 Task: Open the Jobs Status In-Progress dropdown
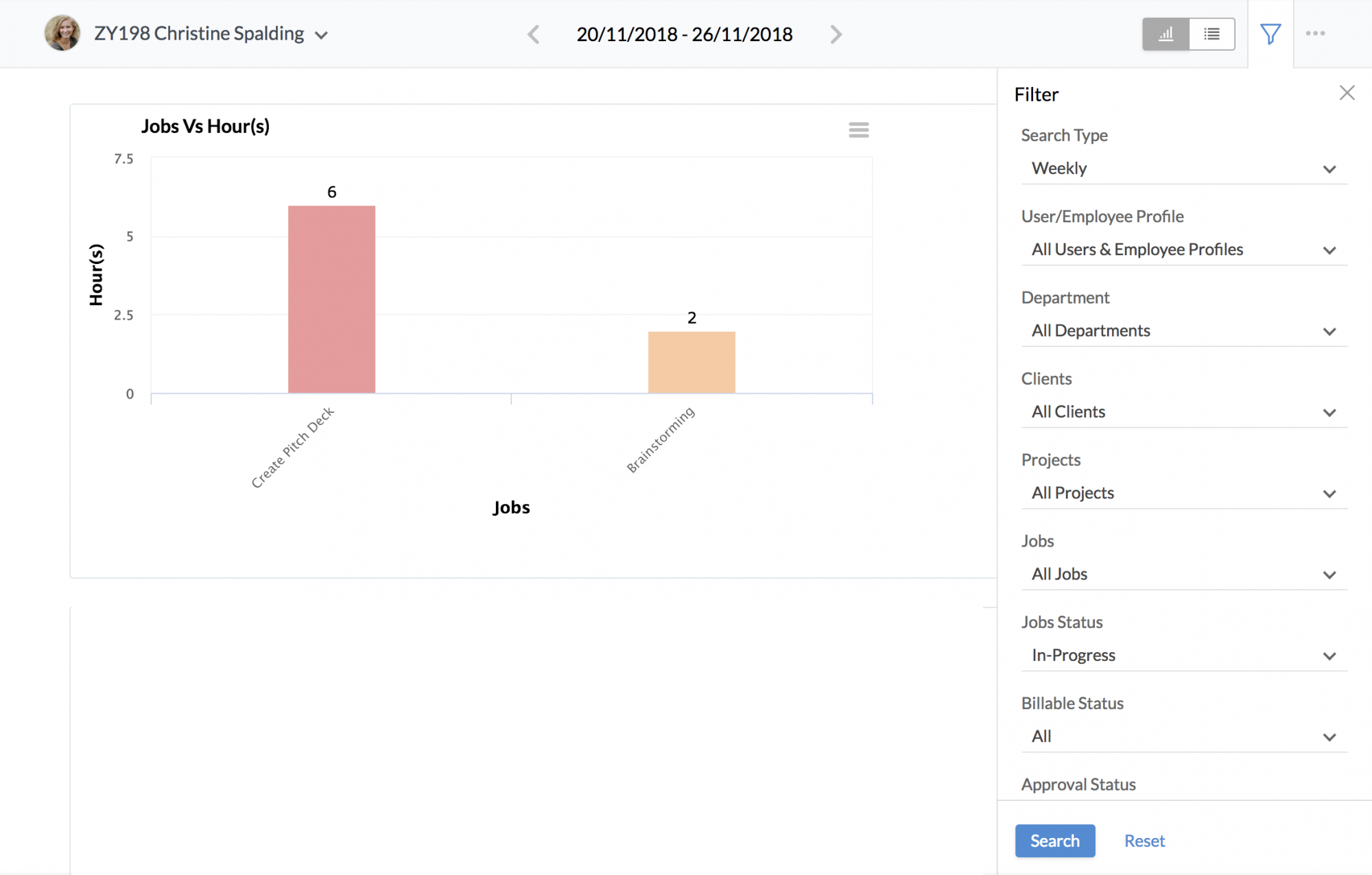click(1184, 656)
